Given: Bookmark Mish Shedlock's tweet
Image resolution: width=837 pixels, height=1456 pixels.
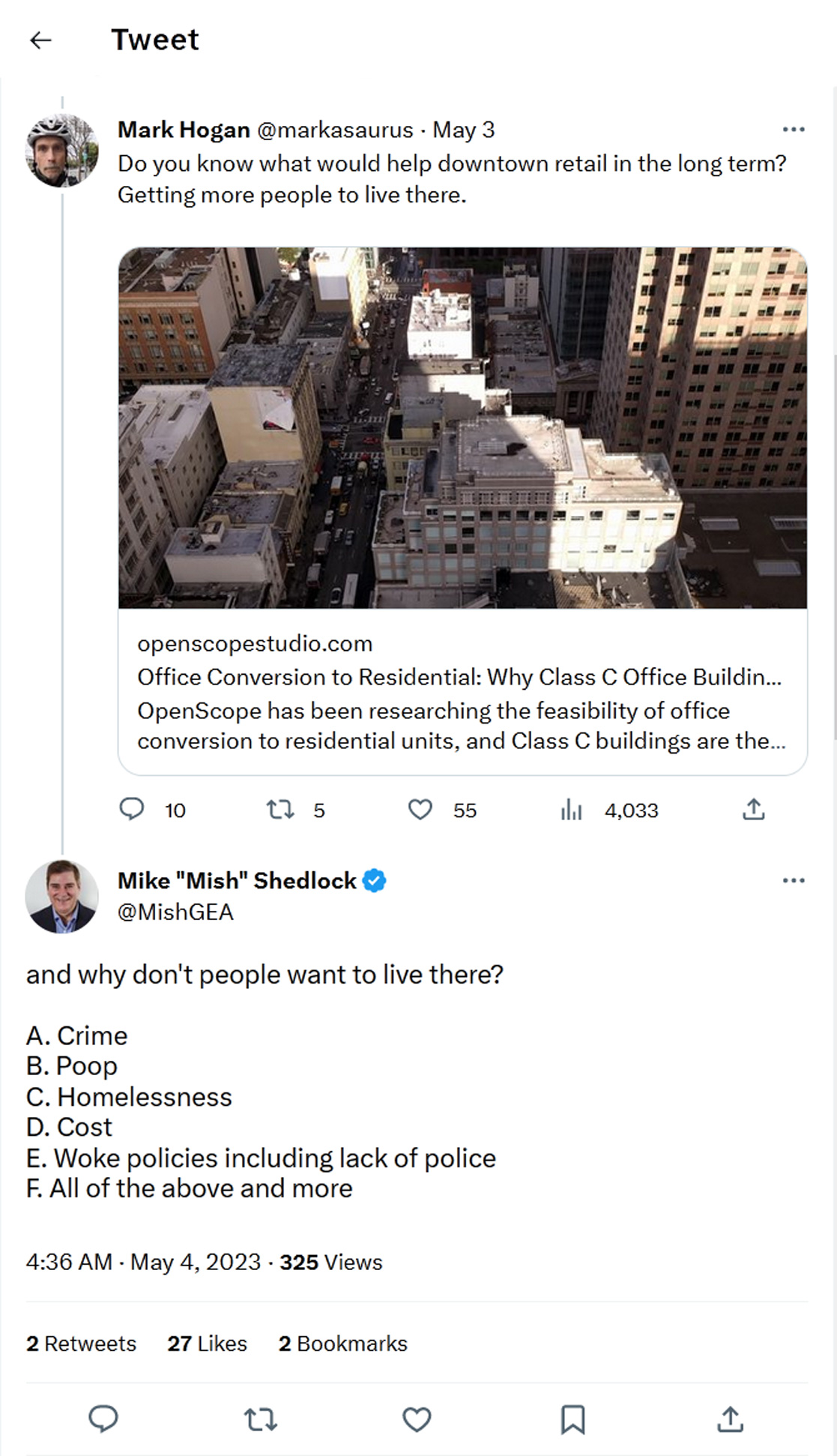Looking at the screenshot, I should [573, 1419].
